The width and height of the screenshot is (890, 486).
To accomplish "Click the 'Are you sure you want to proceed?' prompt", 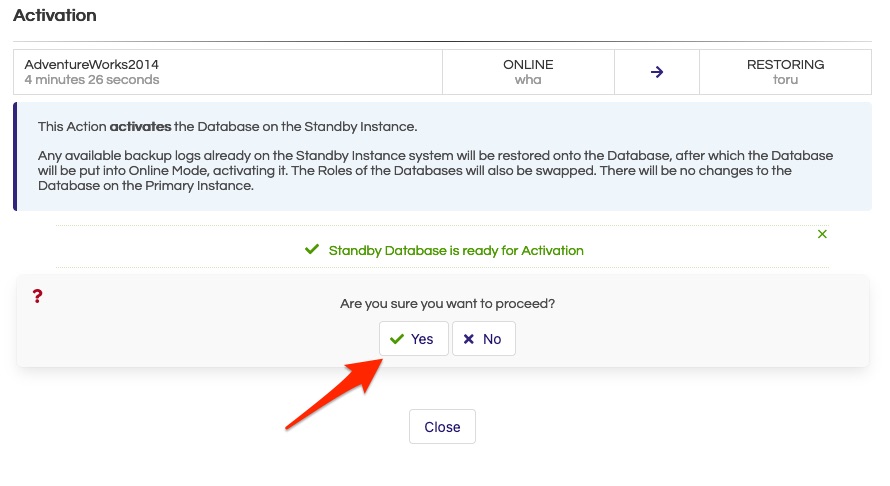I will pyautogui.click(x=447, y=304).
